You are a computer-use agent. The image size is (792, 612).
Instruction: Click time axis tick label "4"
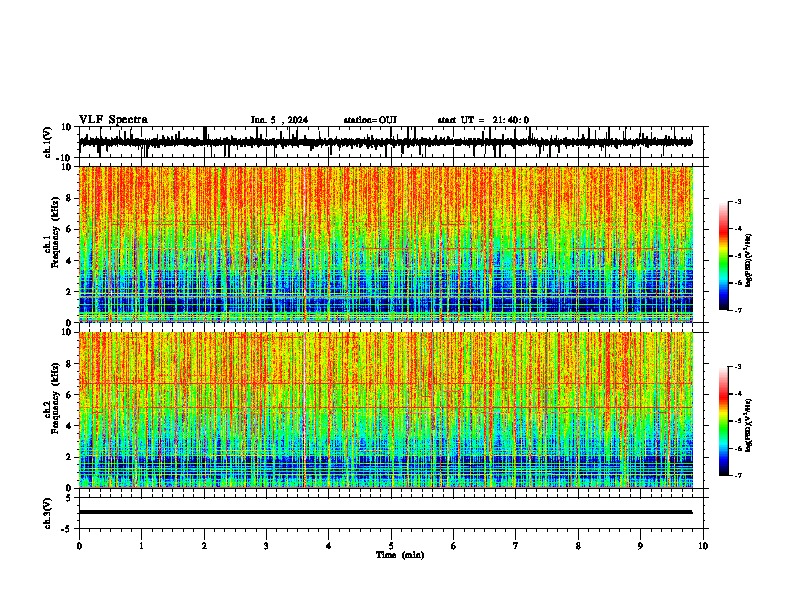coord(329,546)
